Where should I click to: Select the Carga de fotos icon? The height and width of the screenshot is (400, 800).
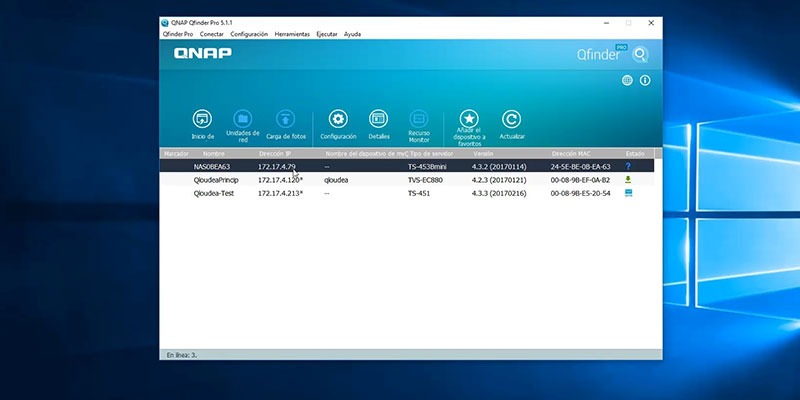286,119
